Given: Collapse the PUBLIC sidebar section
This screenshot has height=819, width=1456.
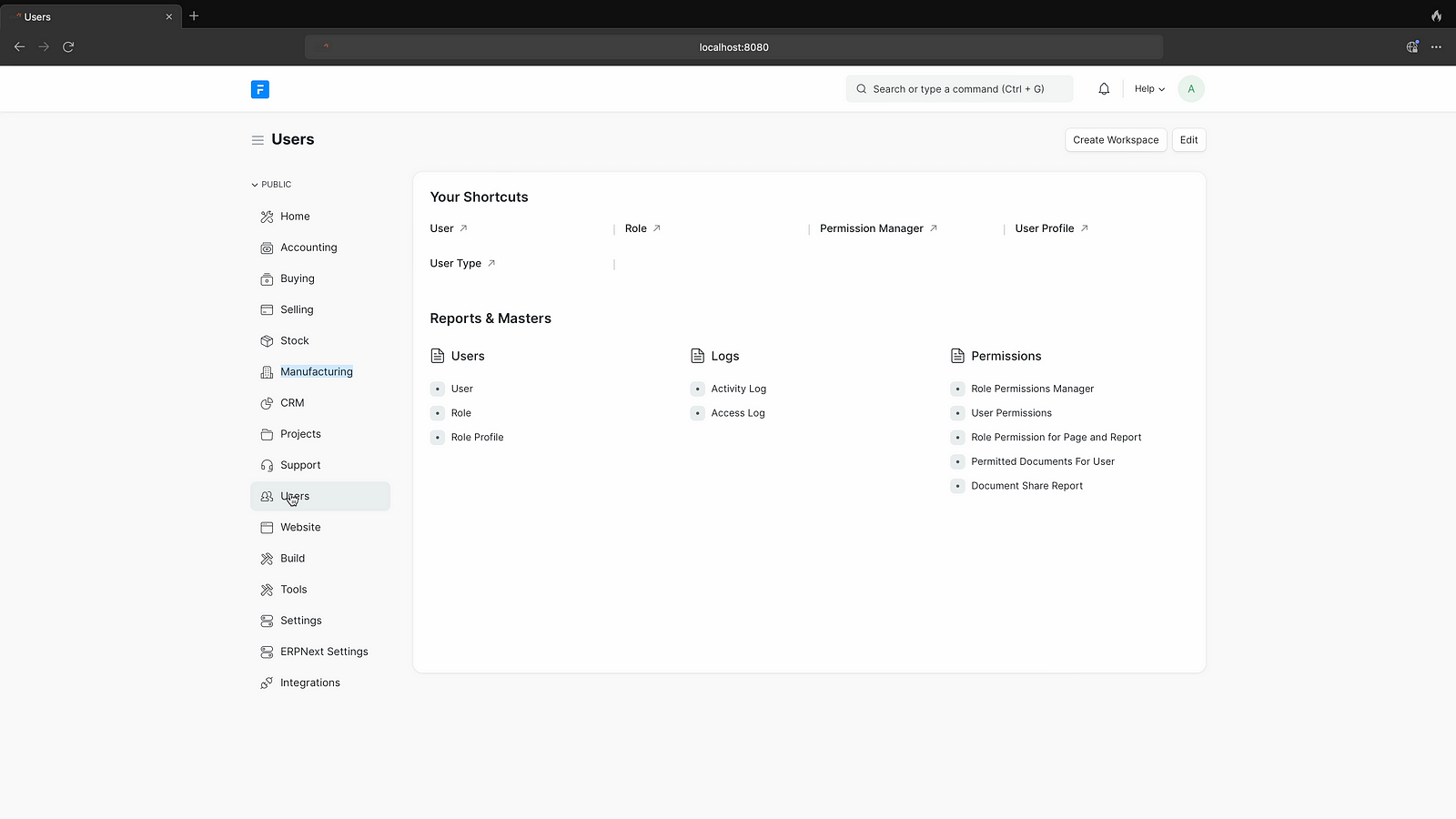Looking at the screenshot, I should pyautogui.click(x=271, y=185).
